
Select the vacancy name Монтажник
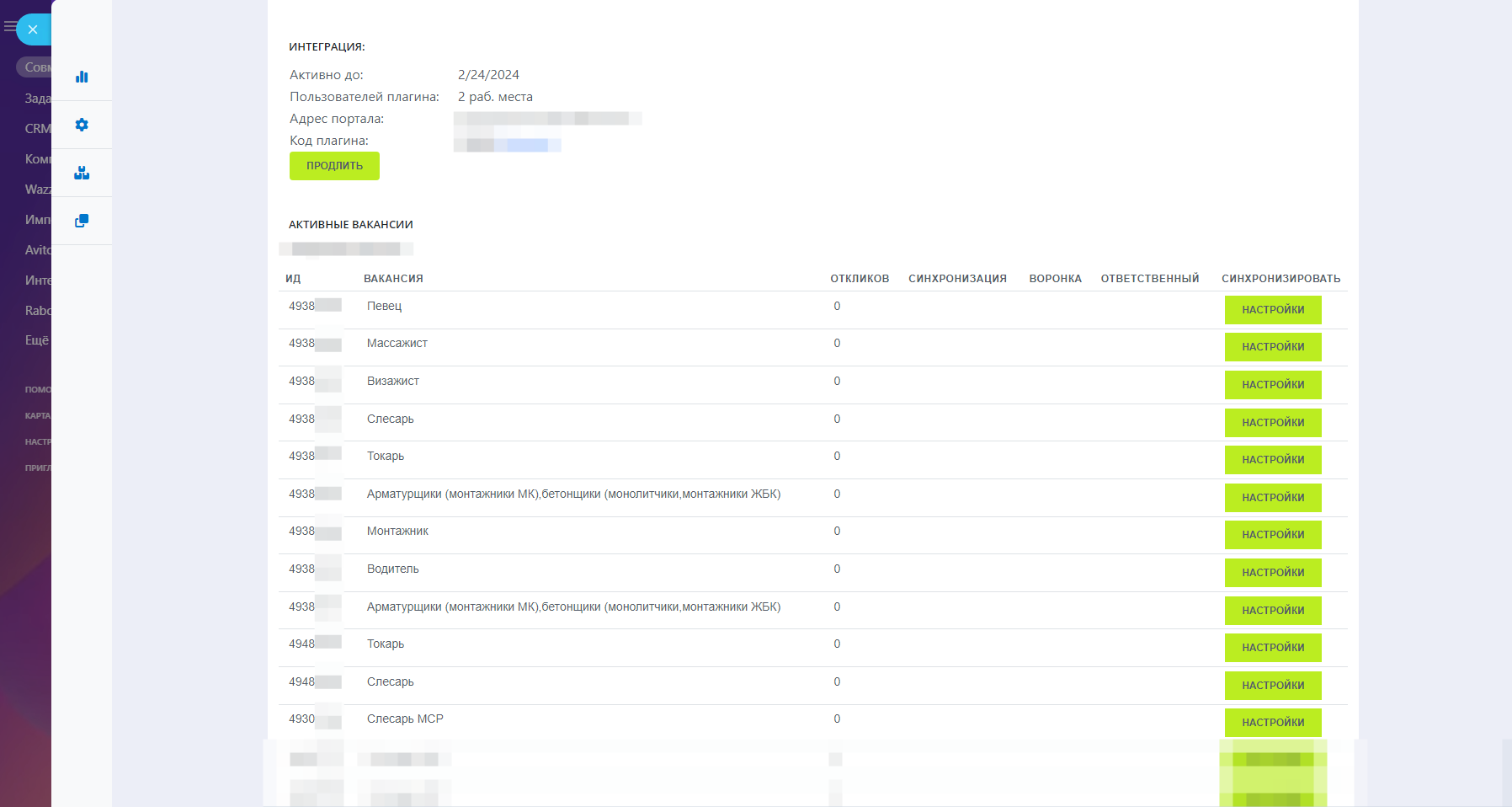tap(397, 532)
